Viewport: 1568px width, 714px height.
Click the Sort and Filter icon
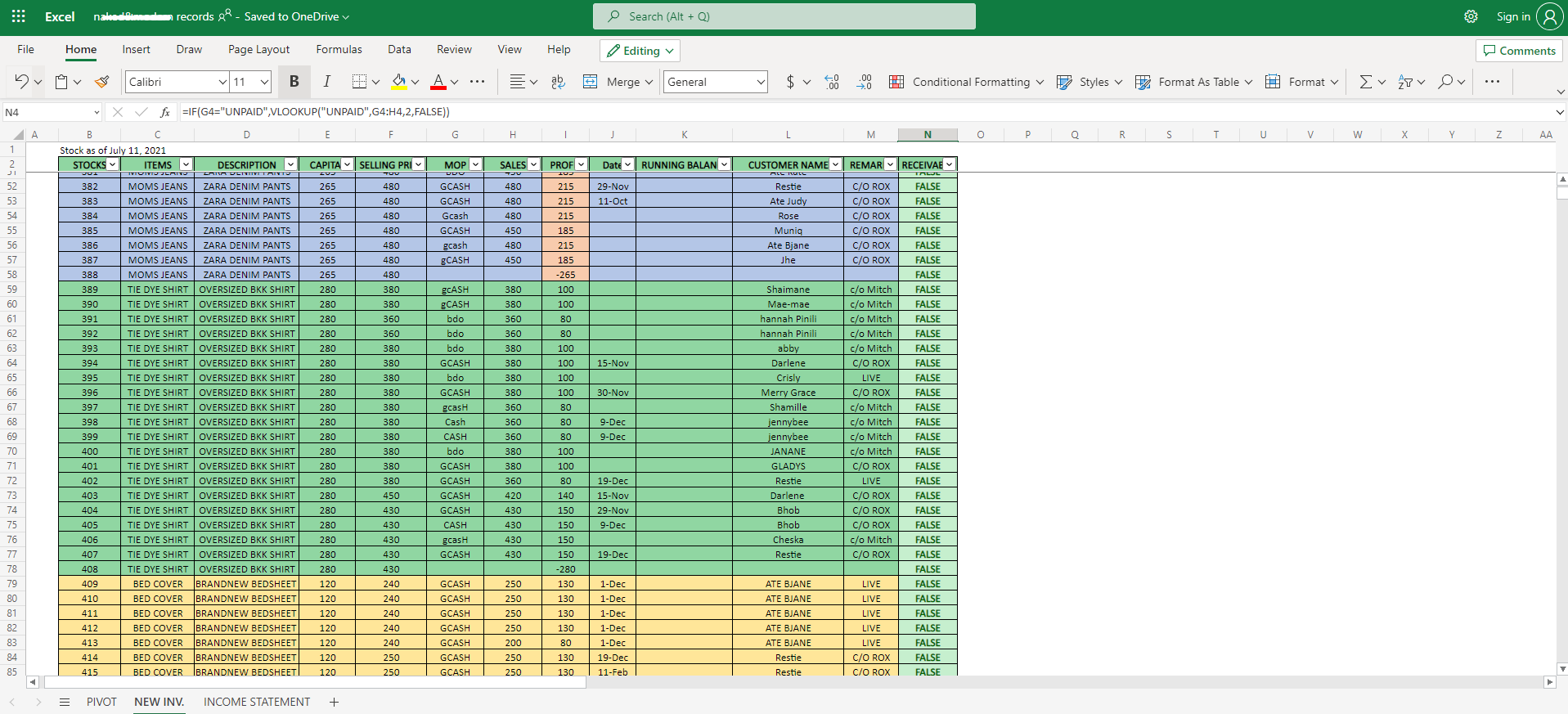(1405, 82)
